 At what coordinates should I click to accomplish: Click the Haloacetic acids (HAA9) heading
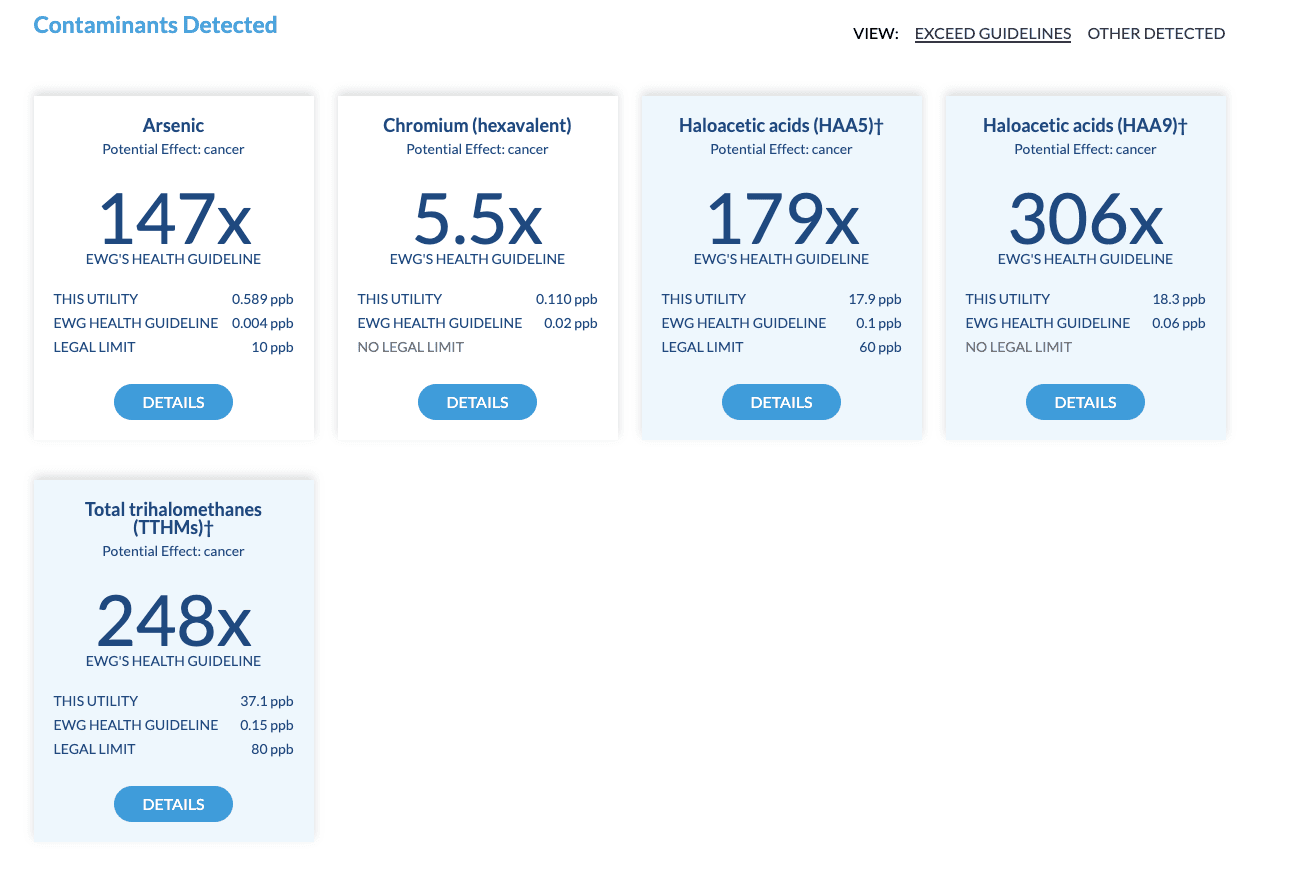click(x=1085, y=126)
